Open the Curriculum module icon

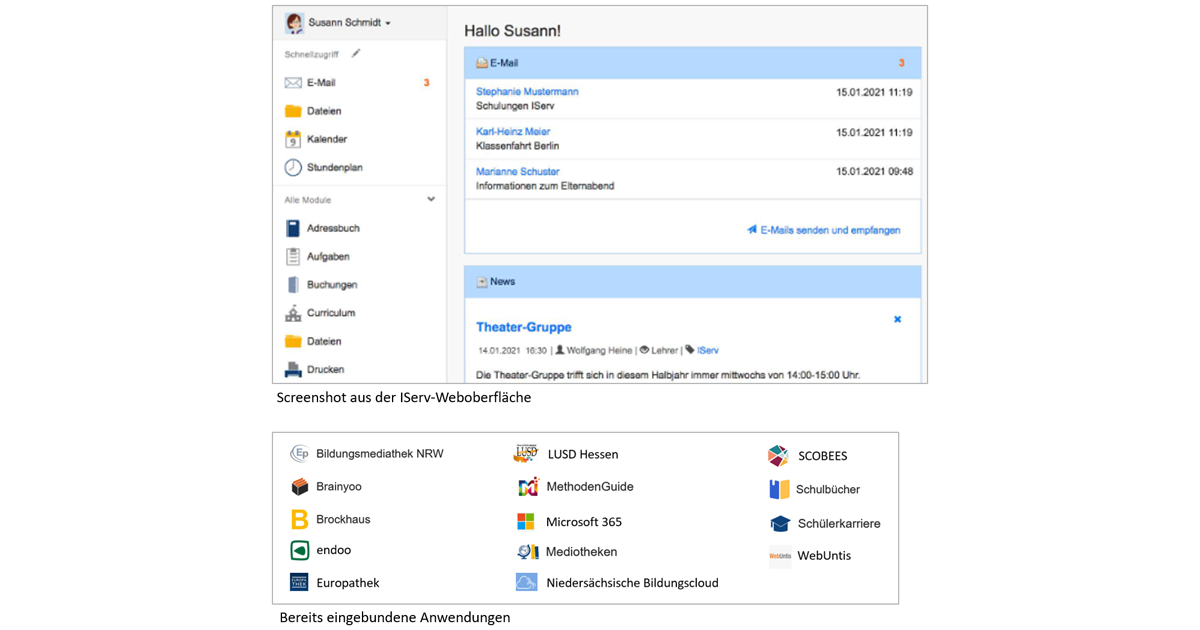pos(293,313)
